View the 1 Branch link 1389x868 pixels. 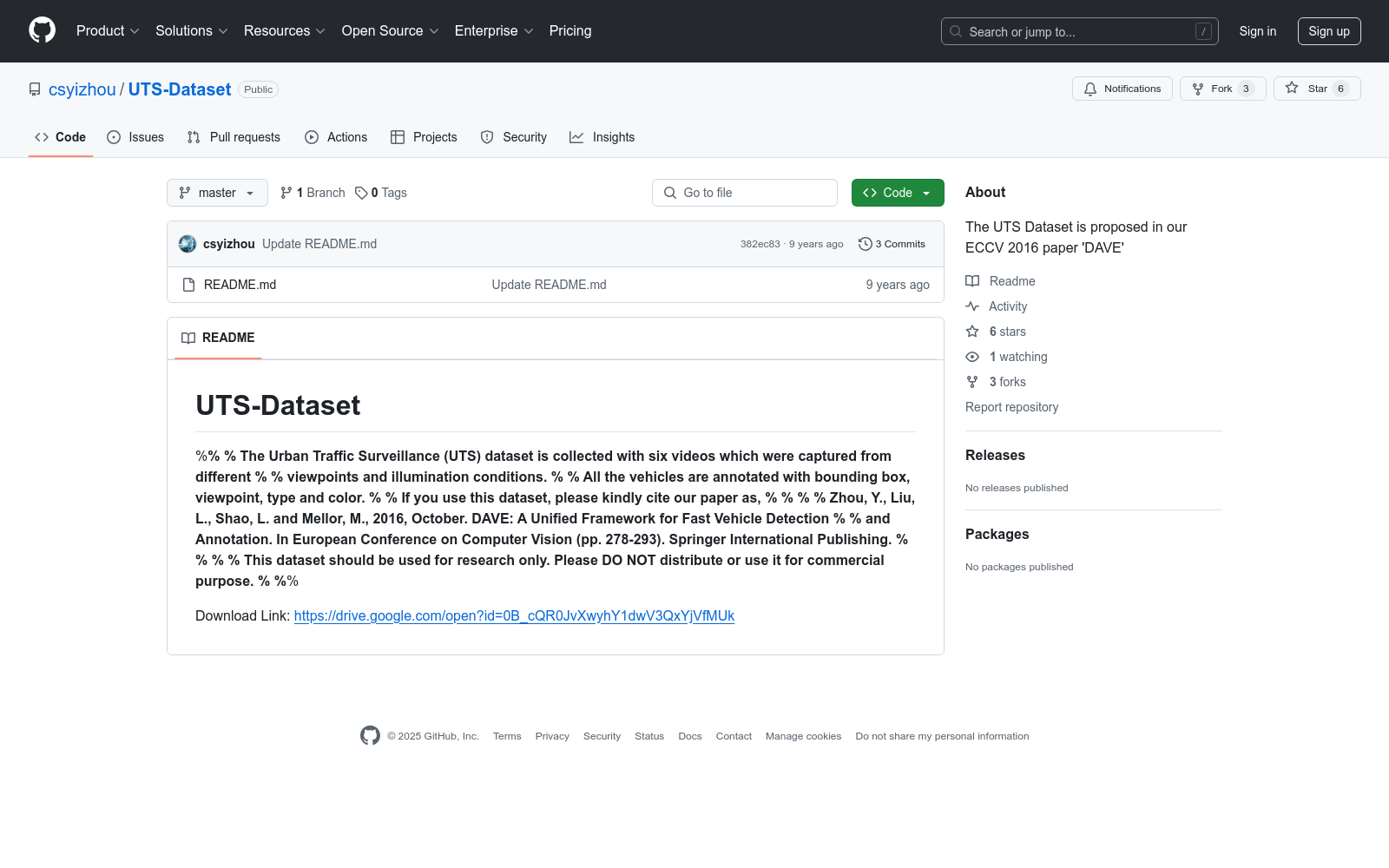pos(313,193)
